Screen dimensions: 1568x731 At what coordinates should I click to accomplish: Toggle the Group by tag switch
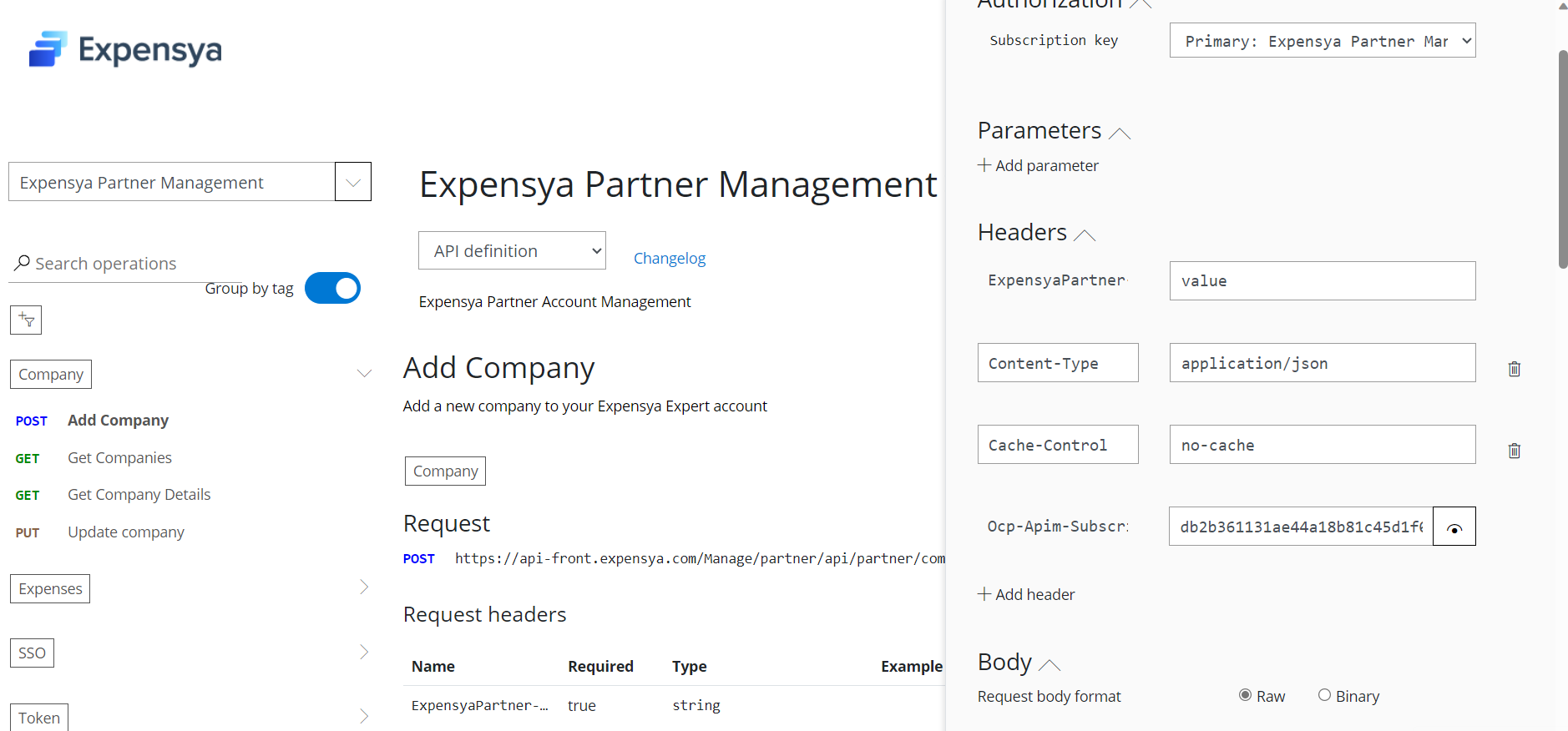click(x=332, y=288)
